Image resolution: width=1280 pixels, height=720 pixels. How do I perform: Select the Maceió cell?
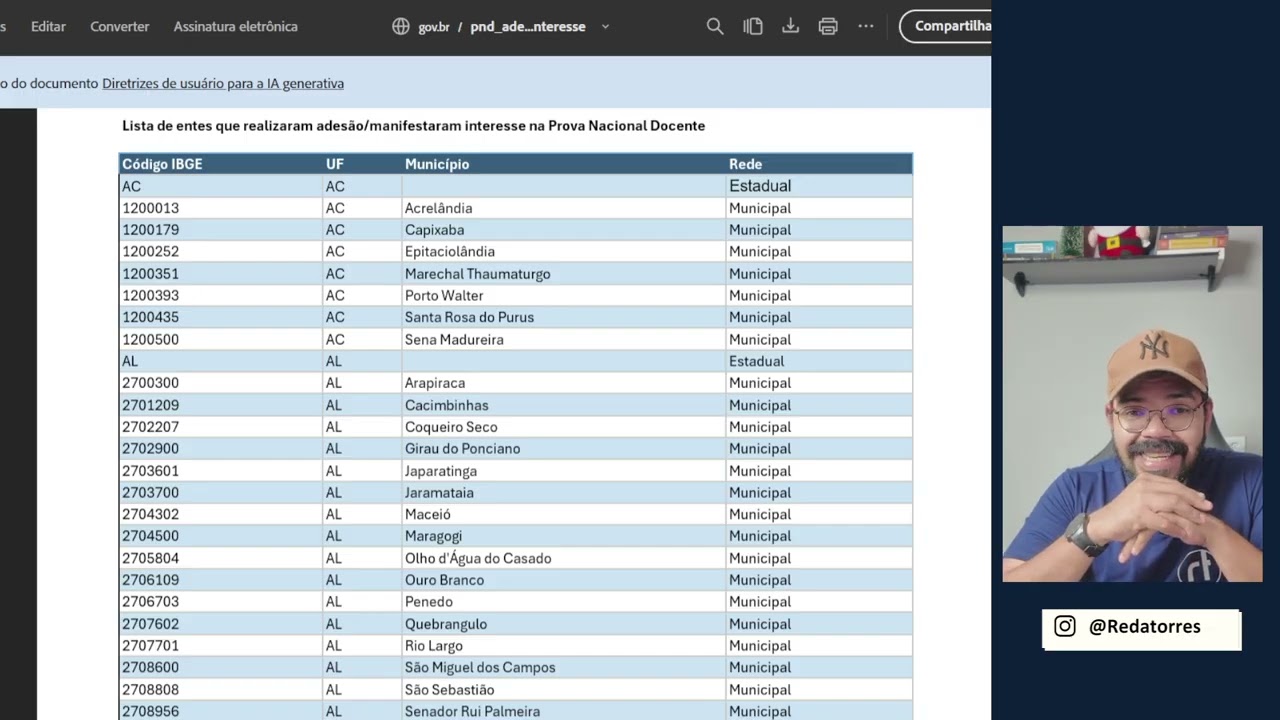(x=563, y=514)
